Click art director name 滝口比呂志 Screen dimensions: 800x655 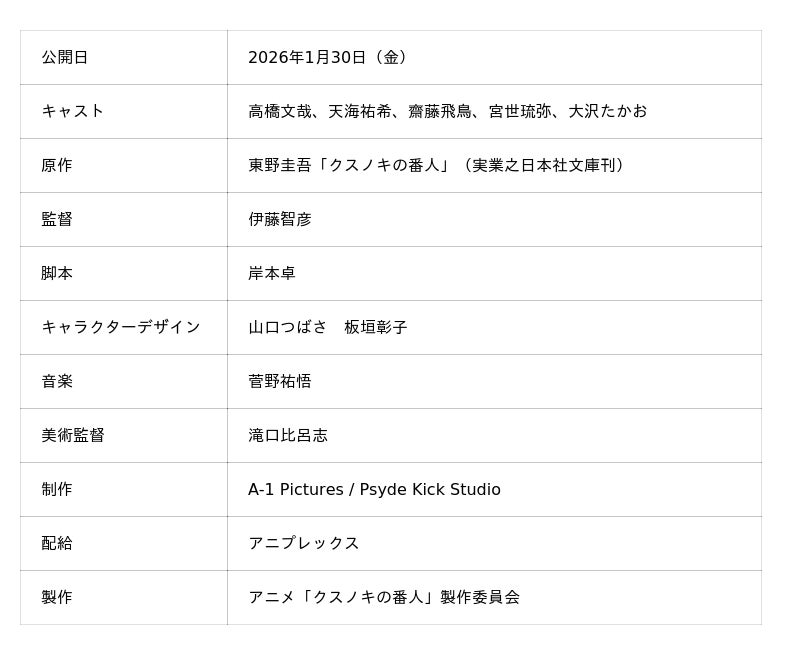[x=288, y=435]
